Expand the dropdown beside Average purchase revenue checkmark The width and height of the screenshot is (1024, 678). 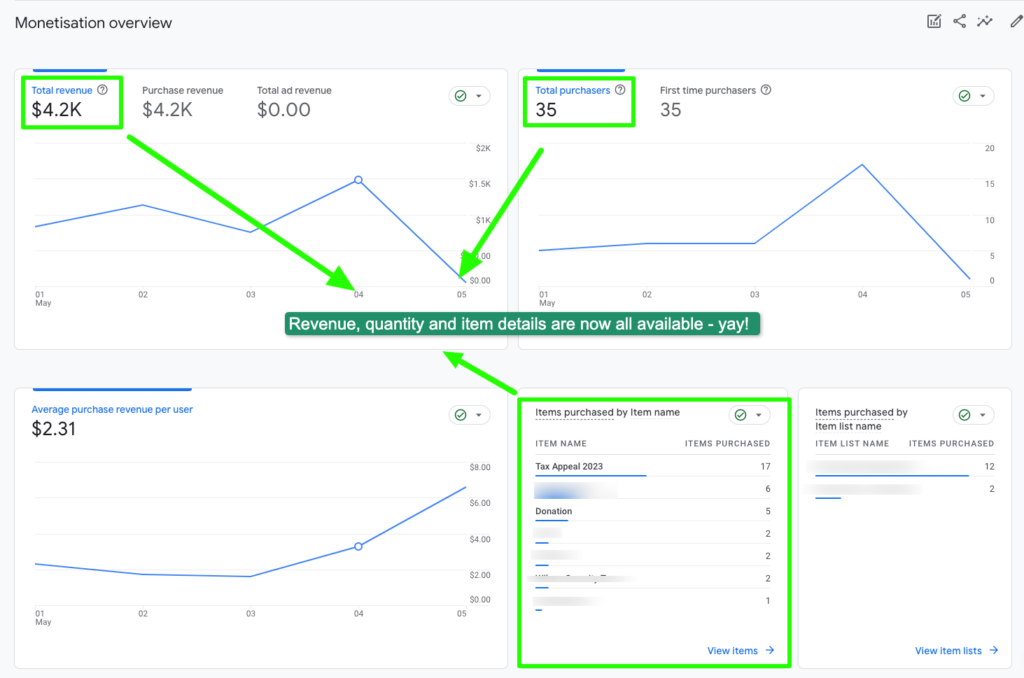(477, 415)
